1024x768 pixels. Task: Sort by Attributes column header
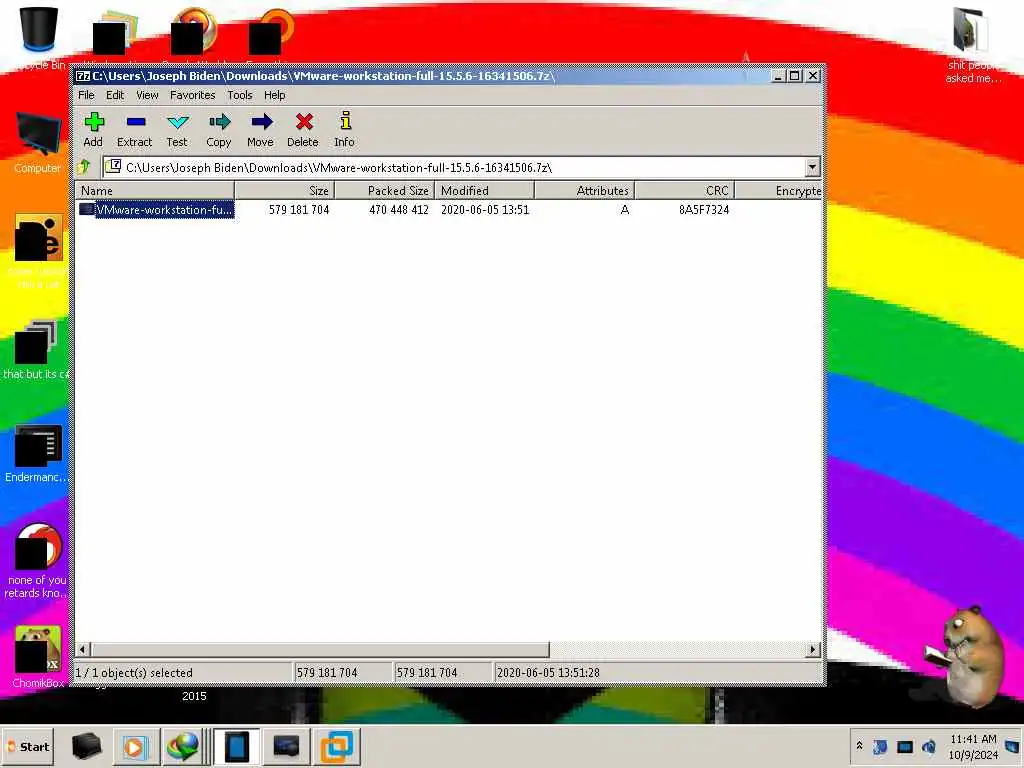pos(584,191)
